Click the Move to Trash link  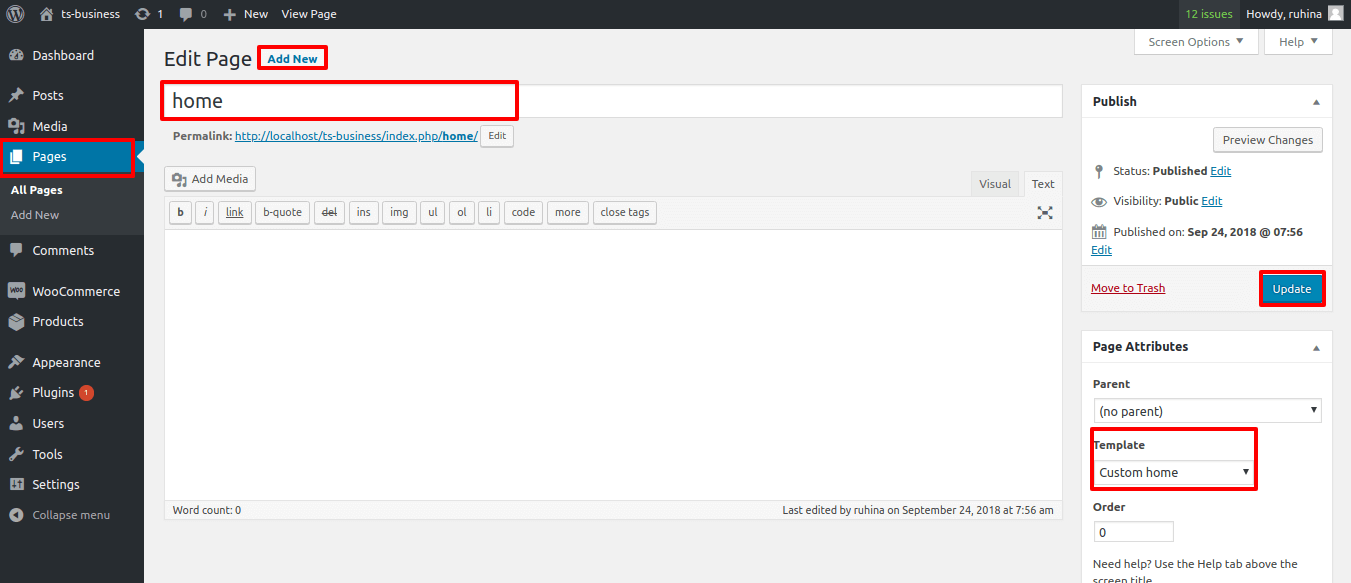[x=1127, y=288]
